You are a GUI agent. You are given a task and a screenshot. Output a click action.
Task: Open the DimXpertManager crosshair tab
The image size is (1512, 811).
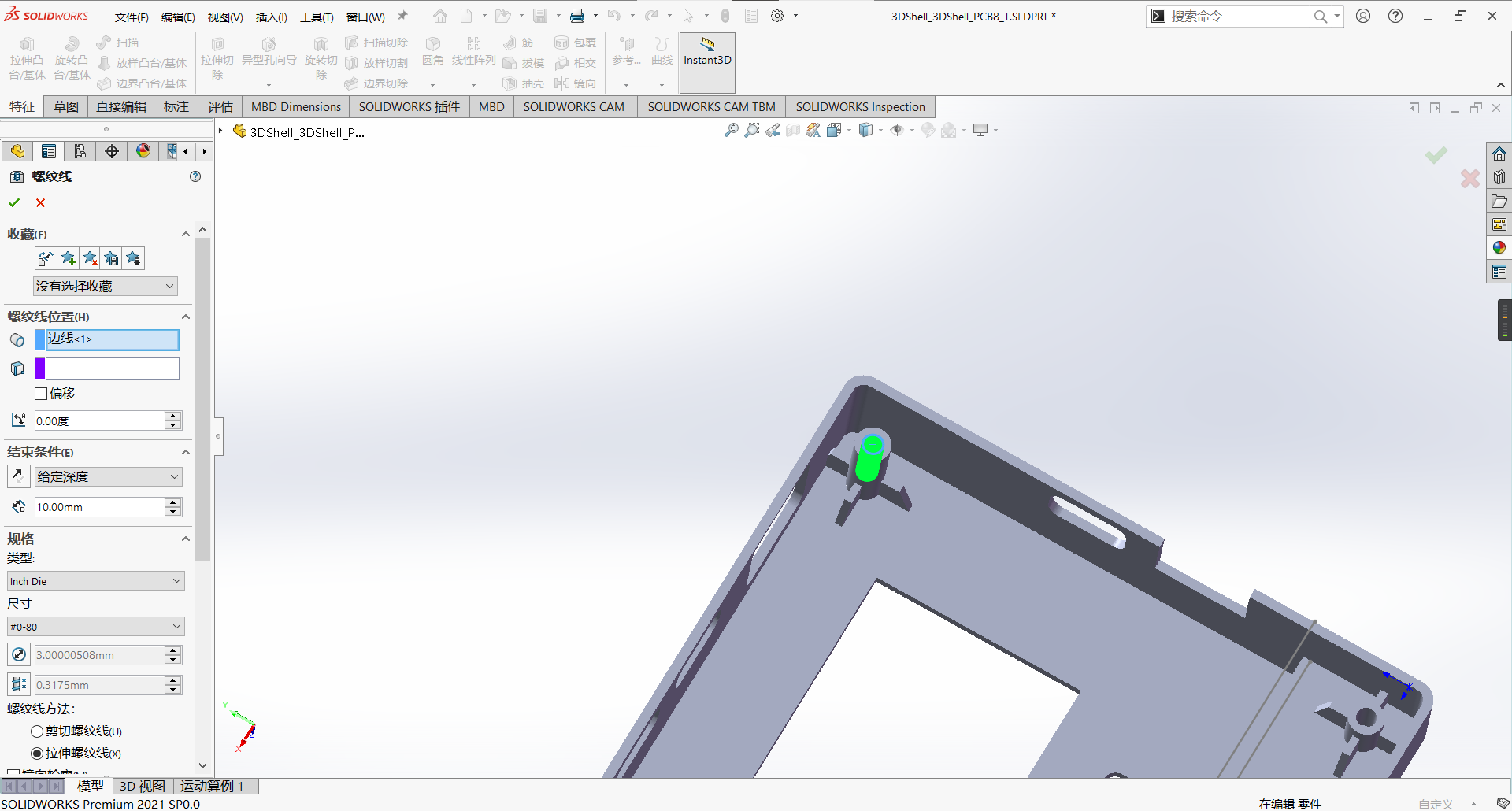click(112, 151)
